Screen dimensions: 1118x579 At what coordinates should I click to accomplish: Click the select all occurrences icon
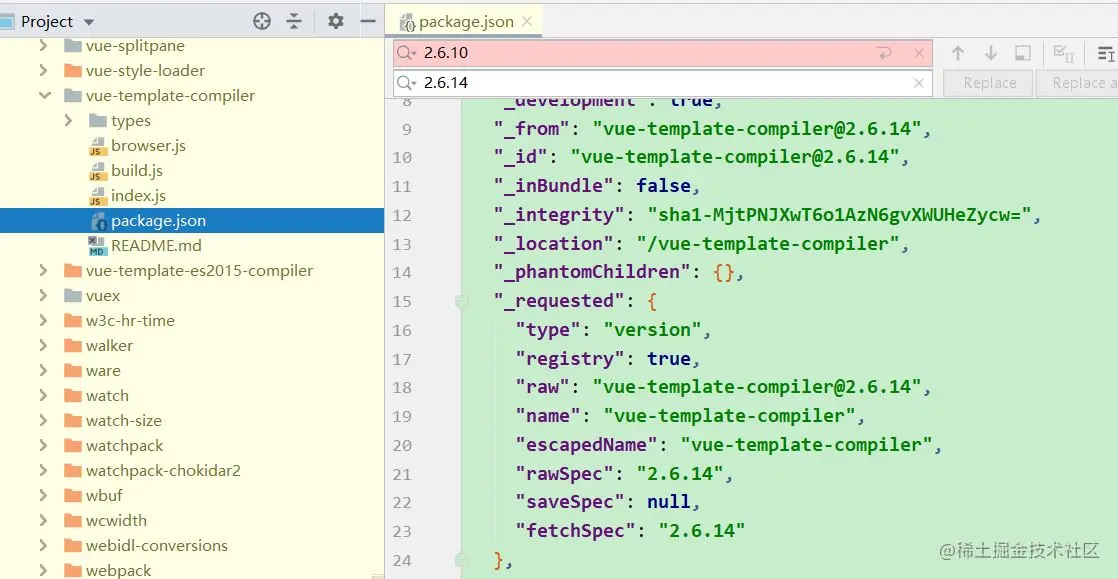pyautogui.click(x=1064, y=53)
